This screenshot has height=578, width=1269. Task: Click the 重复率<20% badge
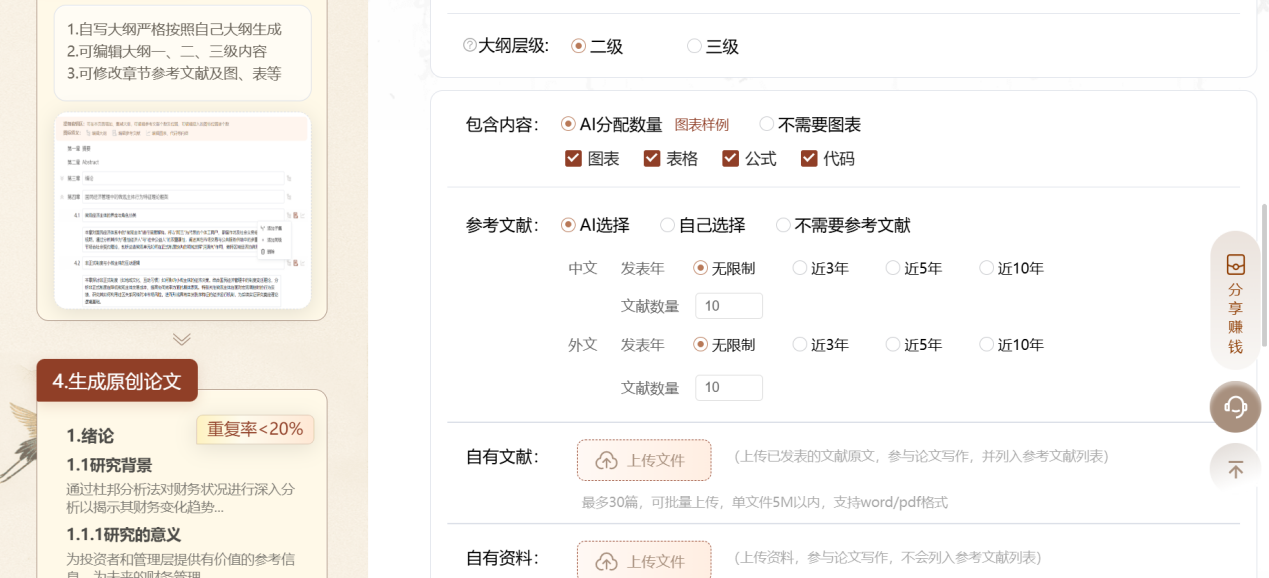[x=255, y=429]
